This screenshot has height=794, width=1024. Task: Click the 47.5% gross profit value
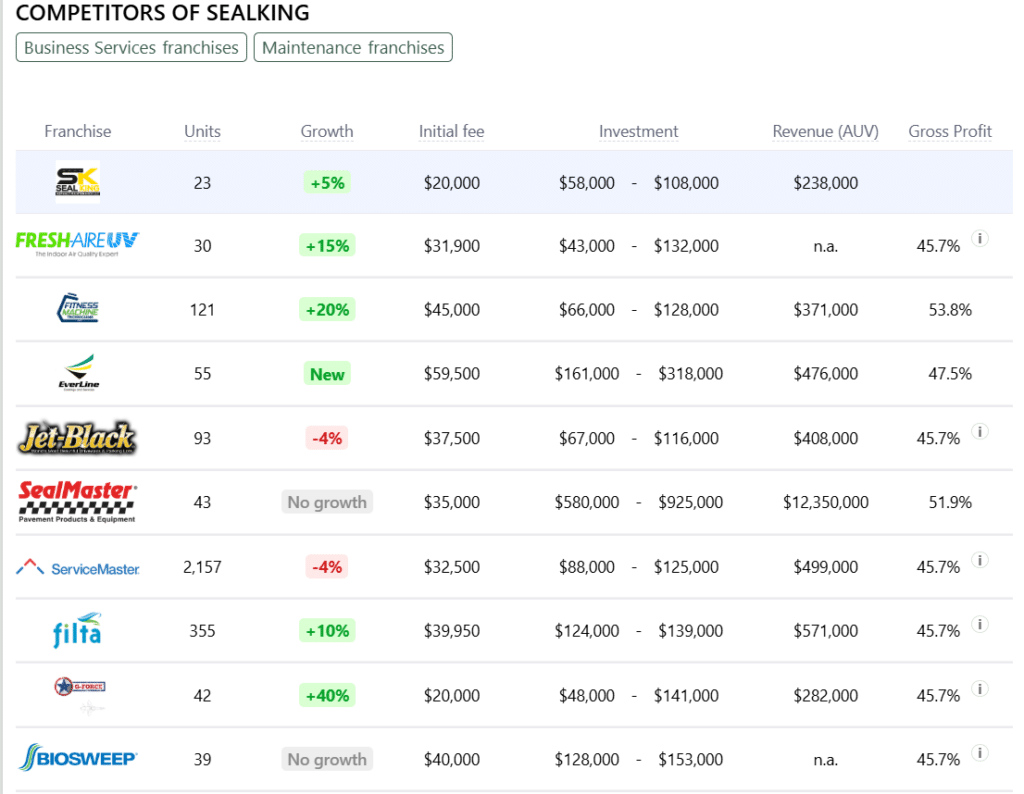[950, 373]
